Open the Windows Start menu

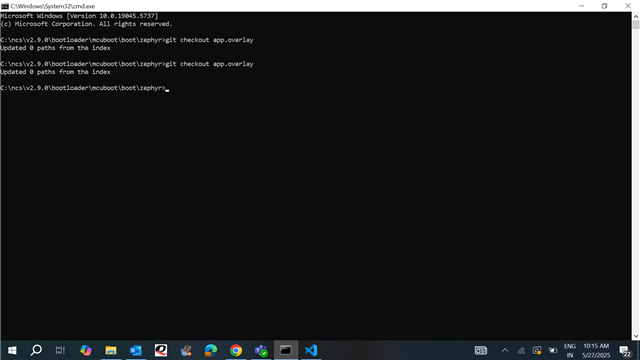tap(12, 350)
